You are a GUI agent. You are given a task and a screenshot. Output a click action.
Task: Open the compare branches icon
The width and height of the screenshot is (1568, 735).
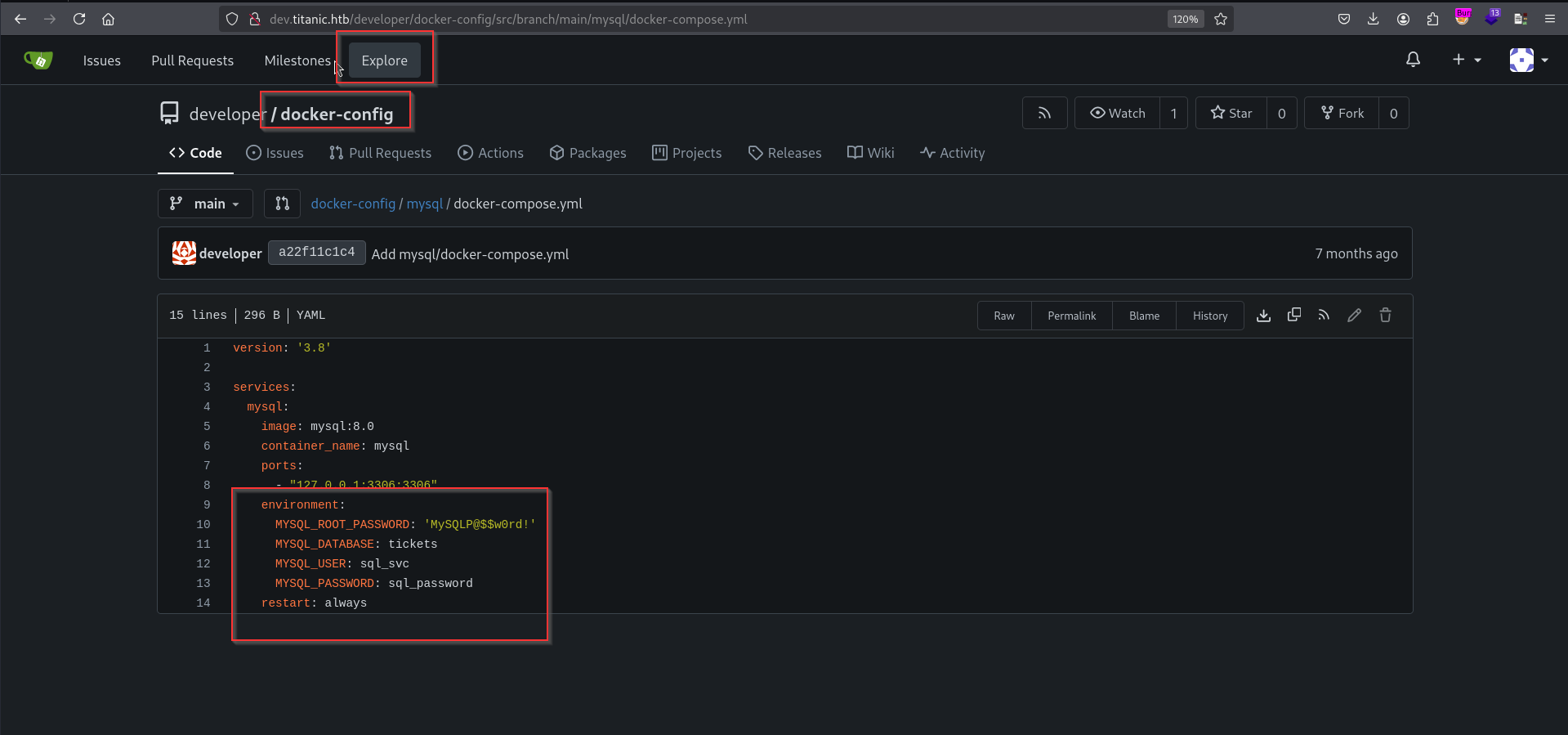point(282,204)
